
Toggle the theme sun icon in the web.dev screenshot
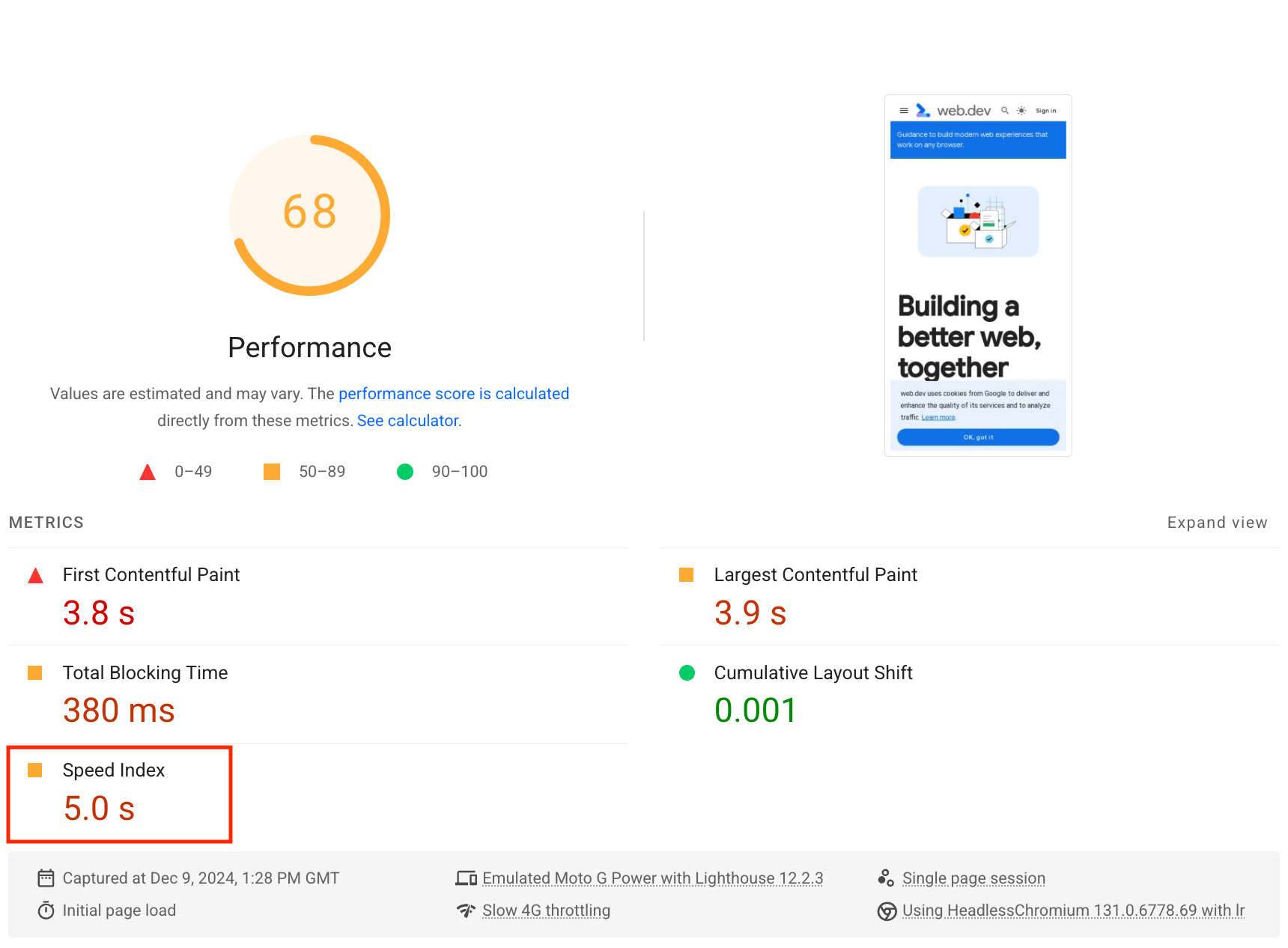1020,110
